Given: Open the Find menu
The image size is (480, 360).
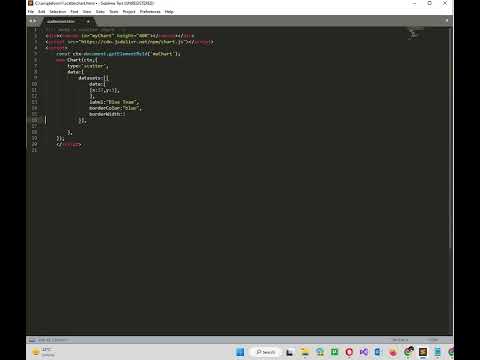Looking at the screenshot, I should 74,12.
